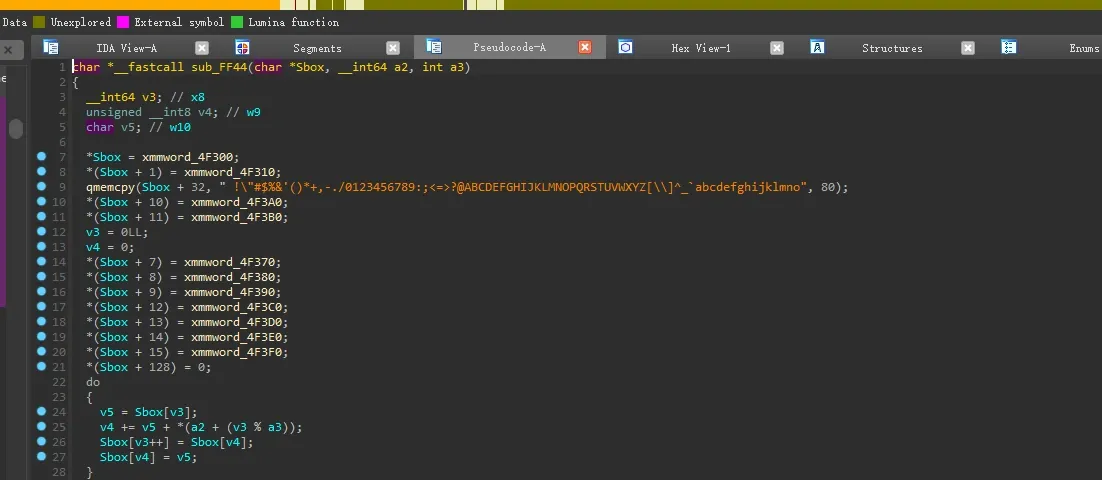
Task: Toggle breakpoint dot on line 27
Action: pyautogui.click(x=41, y=457)
